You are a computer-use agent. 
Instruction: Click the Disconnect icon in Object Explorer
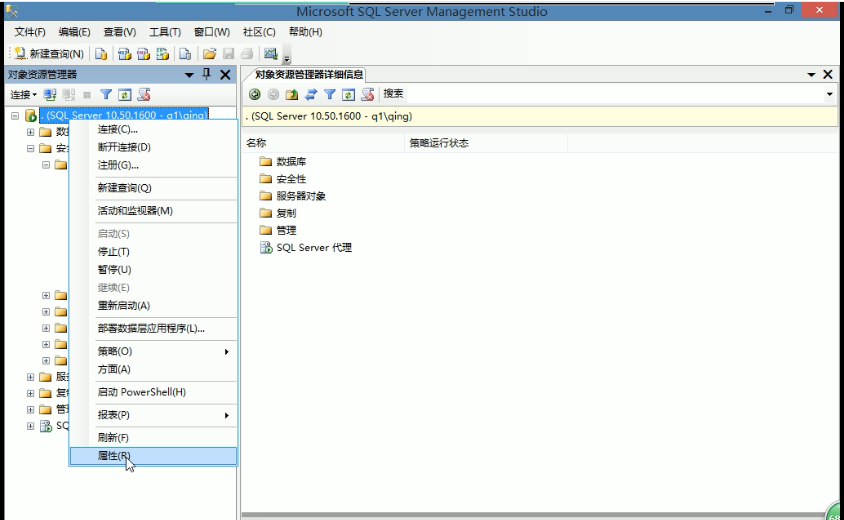click(68, 95)
